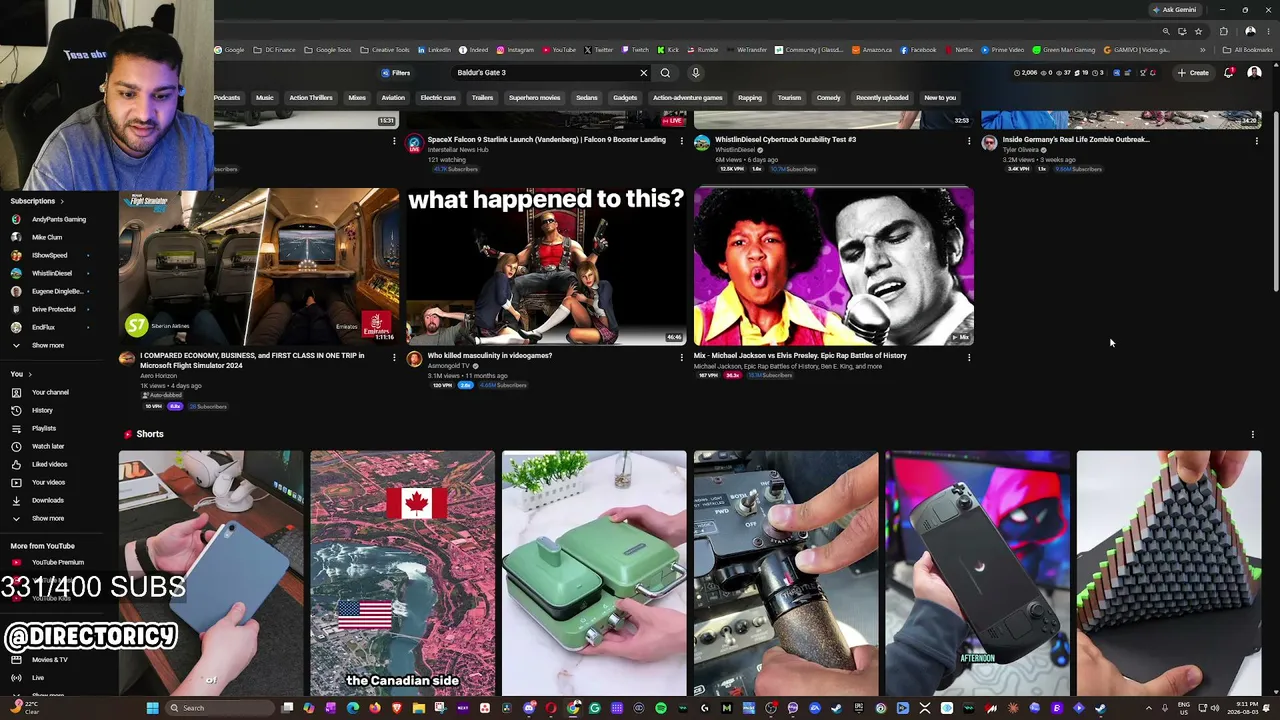Image resolution: width=1280 pixels, height=720 pixels.
Task: Start voice search with the microphone icon
Action: (696, 73)
